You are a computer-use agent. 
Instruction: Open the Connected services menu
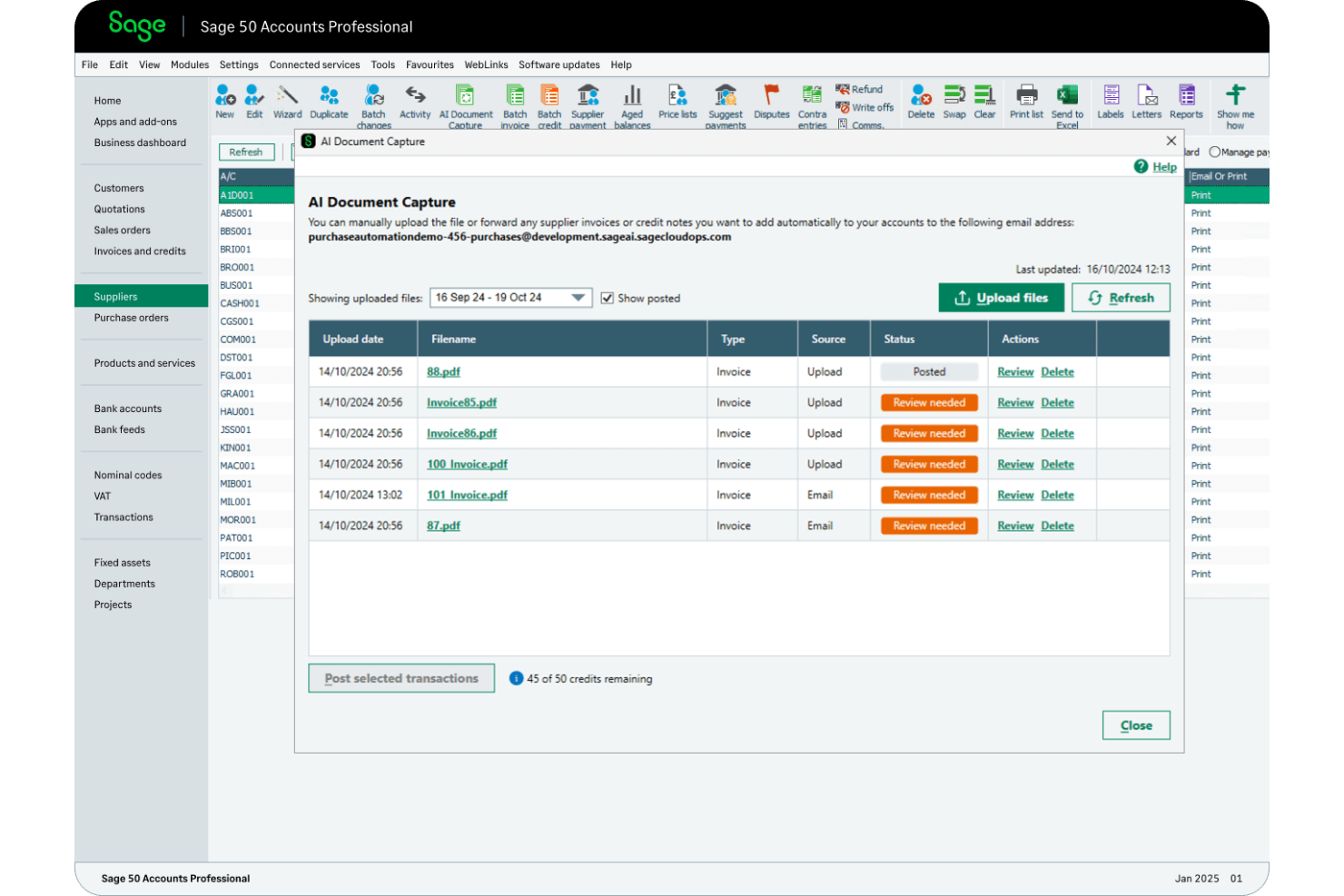tap(315, 64)
